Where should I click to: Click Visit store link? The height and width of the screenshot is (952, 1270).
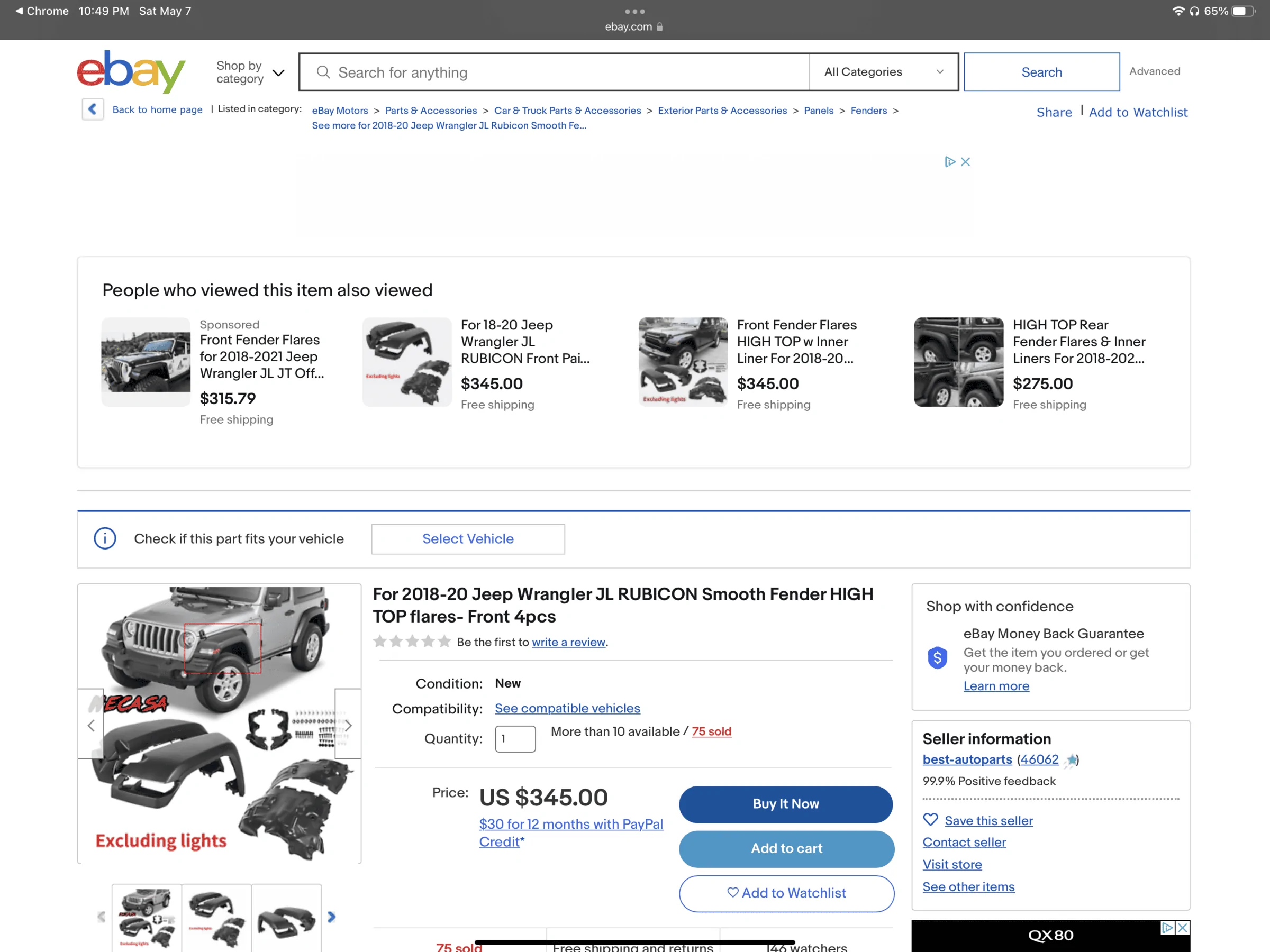click(952, 864)
